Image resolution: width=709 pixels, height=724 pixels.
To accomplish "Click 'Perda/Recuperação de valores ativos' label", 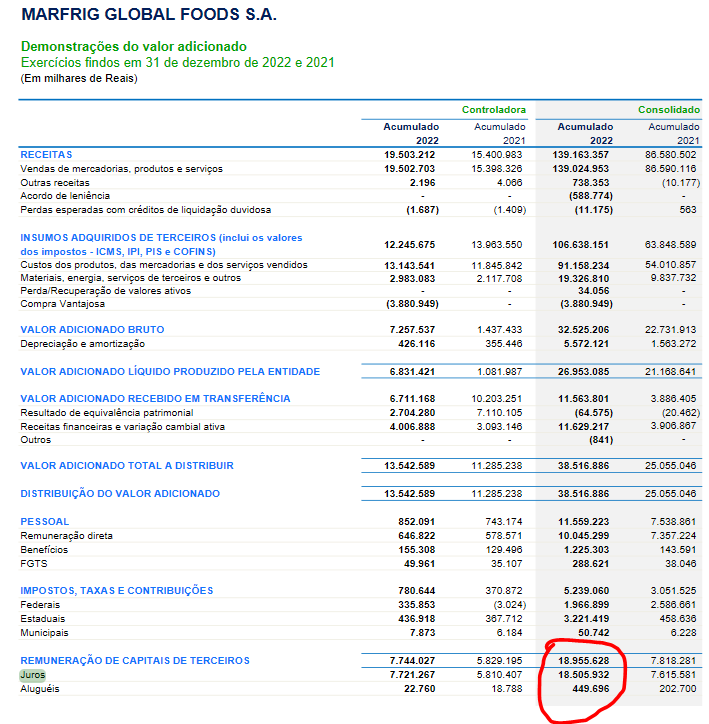I will (105, 291).
